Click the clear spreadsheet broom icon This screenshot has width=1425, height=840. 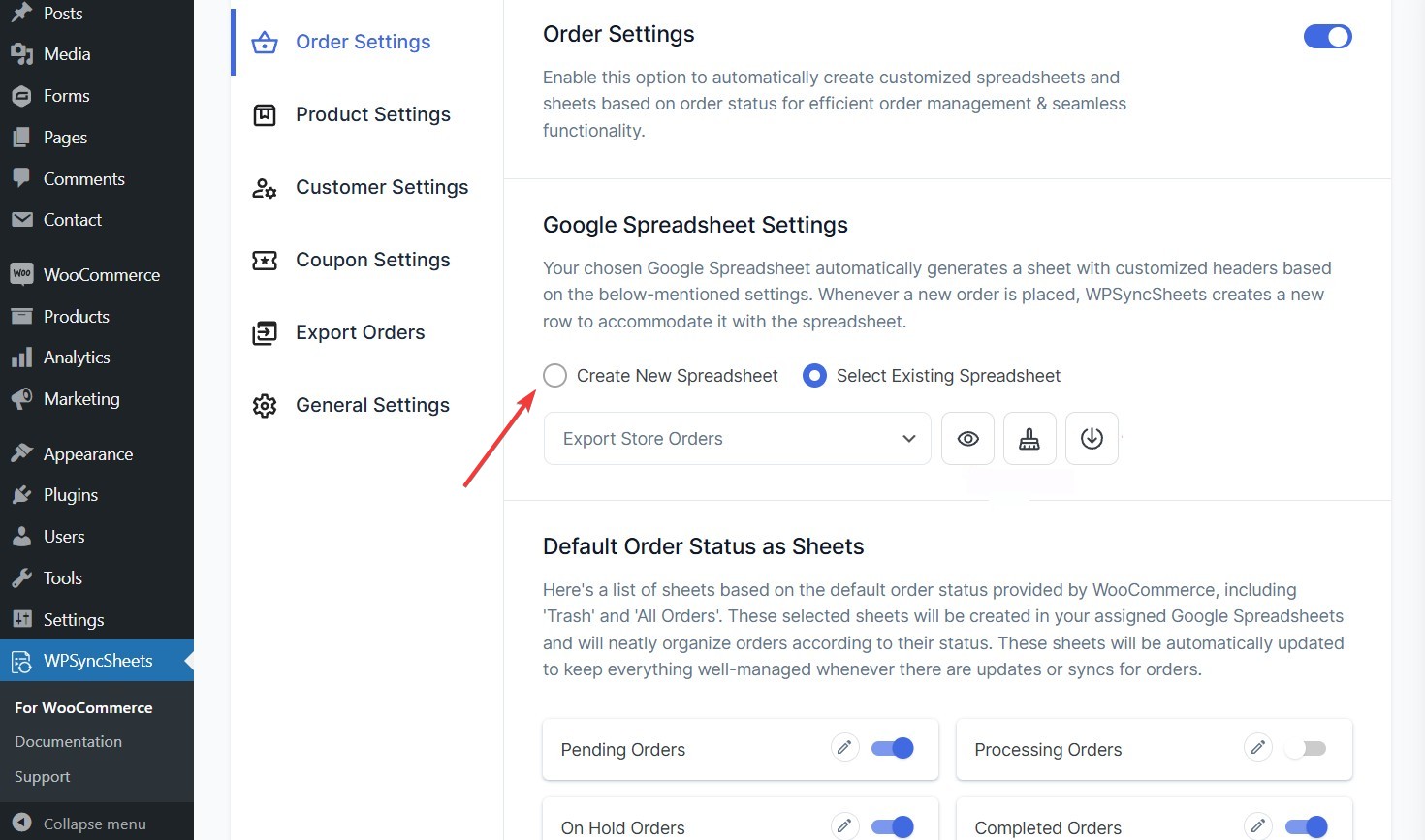tap(1029, 439)
